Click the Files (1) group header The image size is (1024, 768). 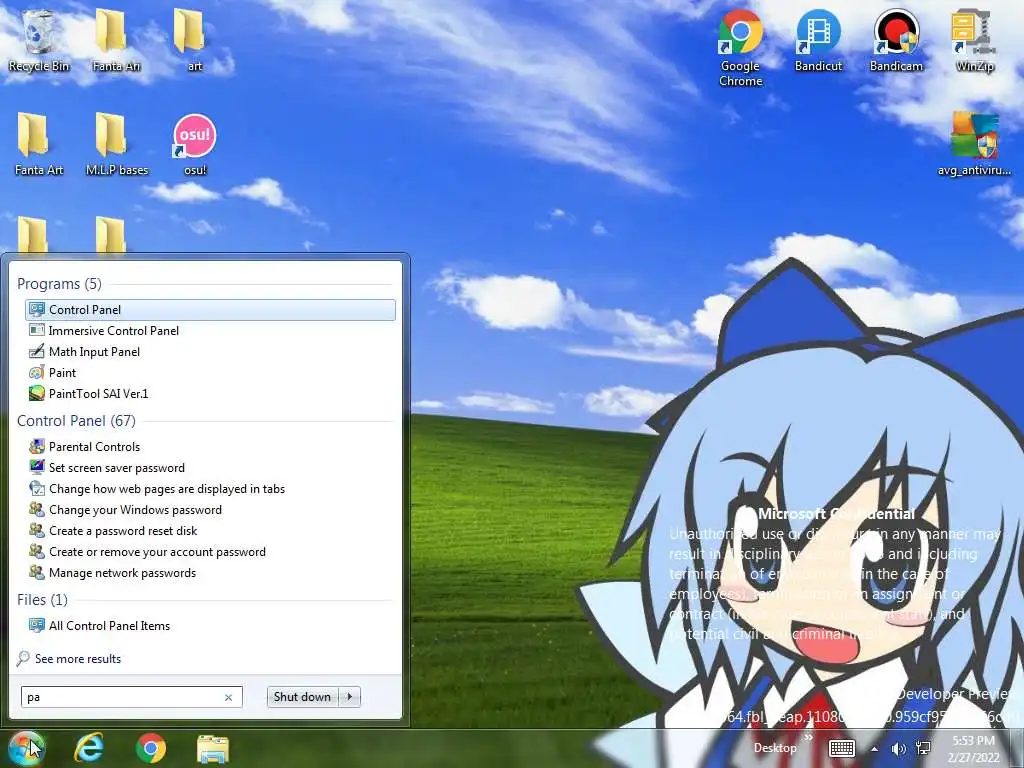42,600
